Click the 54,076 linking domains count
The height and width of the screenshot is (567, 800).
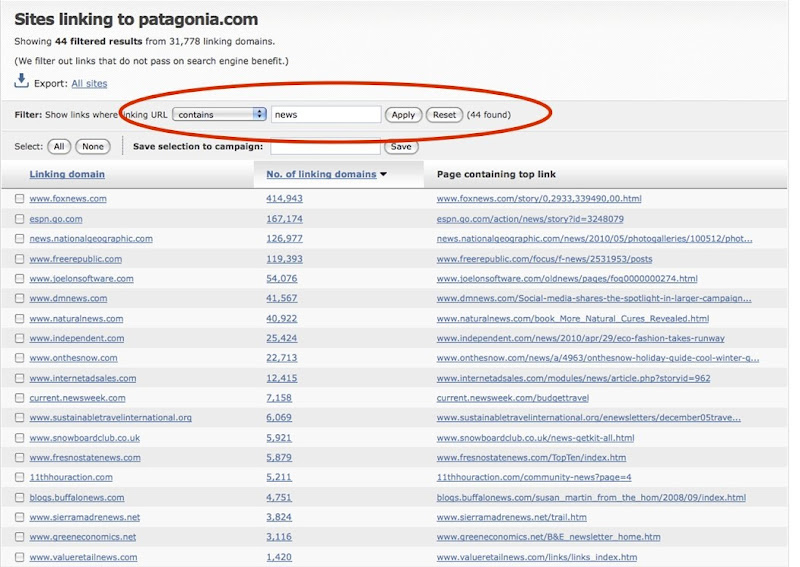[x=282, y=278]
